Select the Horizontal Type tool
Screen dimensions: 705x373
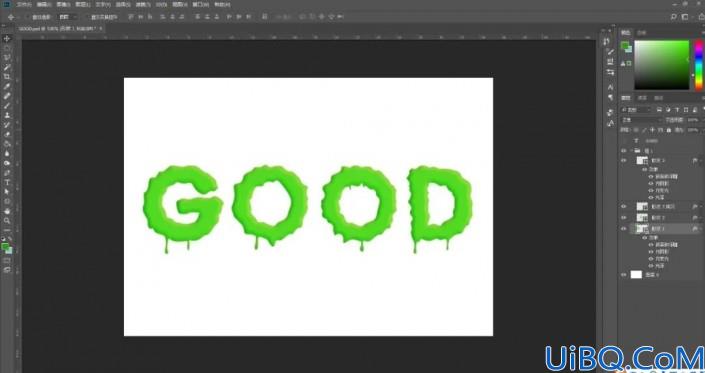point(7,182)
